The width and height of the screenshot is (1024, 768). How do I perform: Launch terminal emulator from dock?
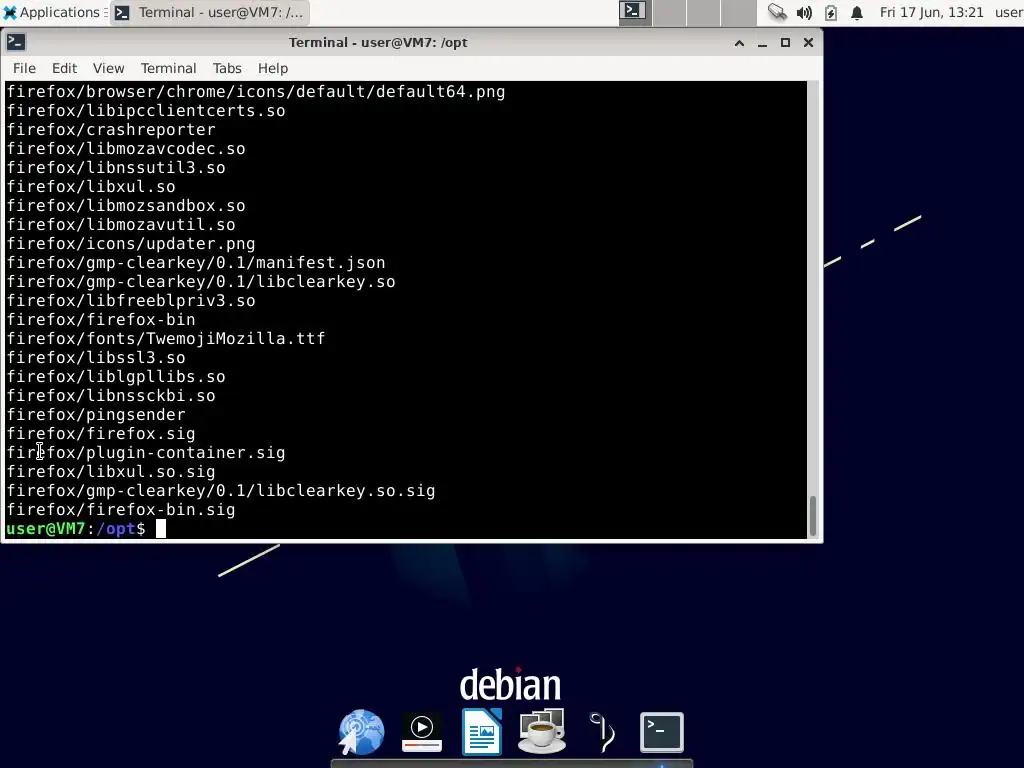pyautogui.click(x=662, y=732)
